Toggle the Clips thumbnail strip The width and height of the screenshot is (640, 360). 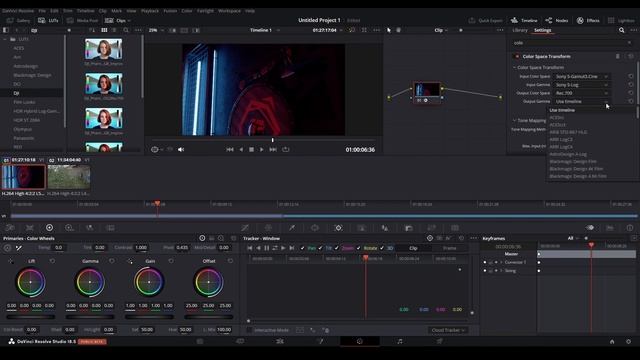pyautogui.click(x=118, y=20)
